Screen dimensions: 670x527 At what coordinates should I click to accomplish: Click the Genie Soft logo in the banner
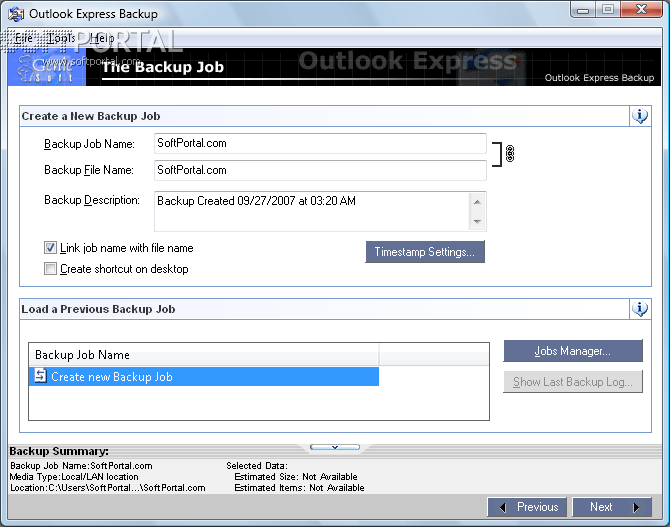pyautogui.click(x=47, y=67)
